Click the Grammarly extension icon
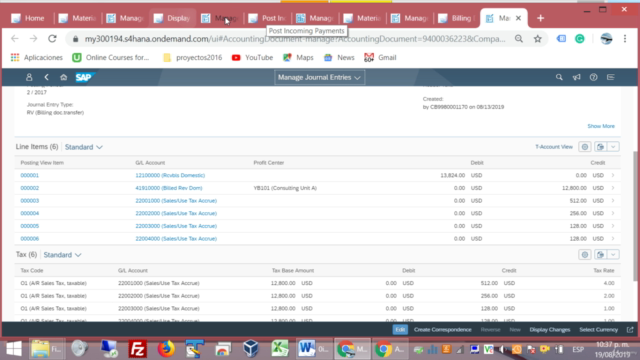This screenshot has width=640, height=360. (580, 39)
